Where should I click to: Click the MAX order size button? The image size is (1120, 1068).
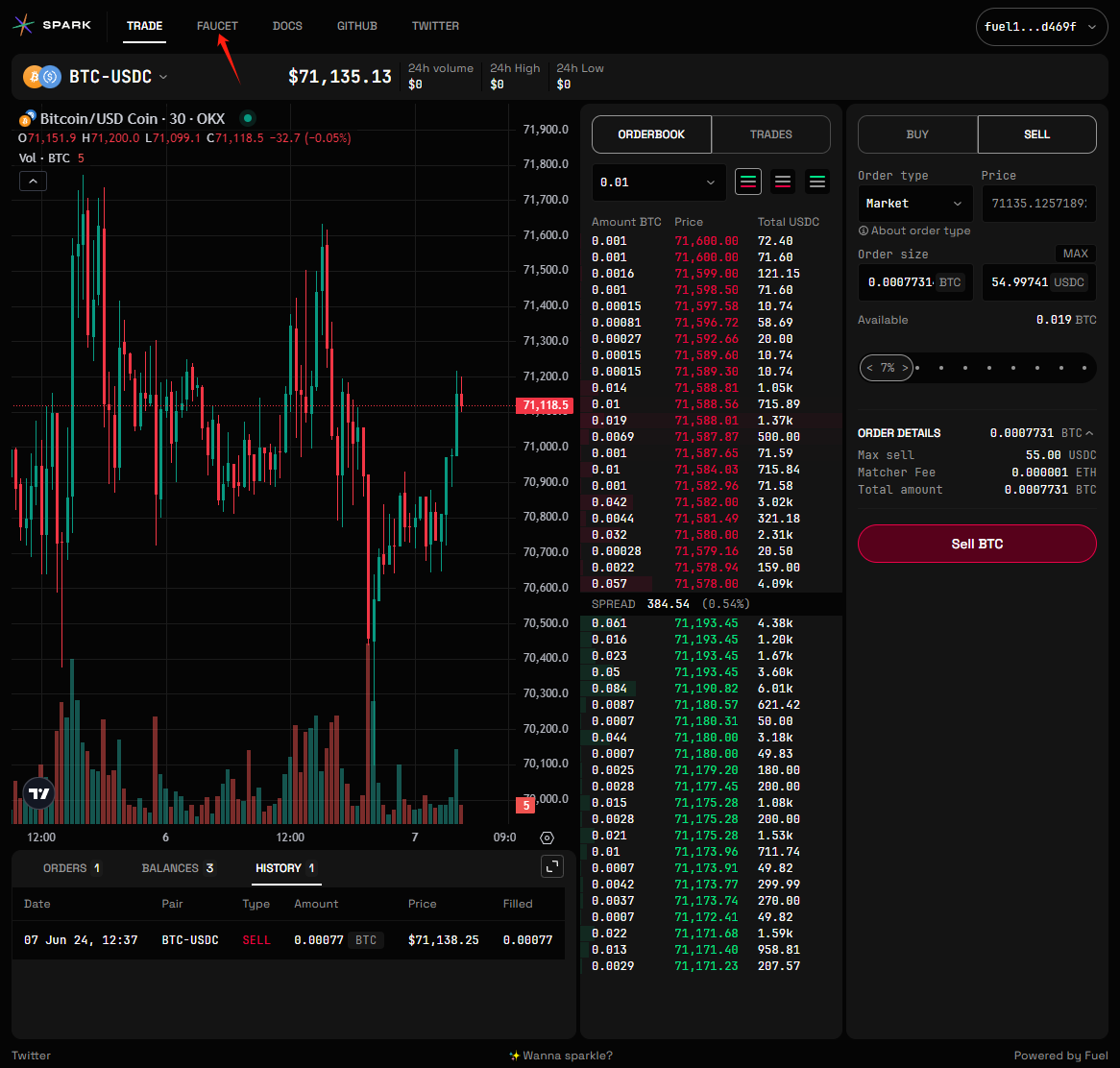(1075, 254)
